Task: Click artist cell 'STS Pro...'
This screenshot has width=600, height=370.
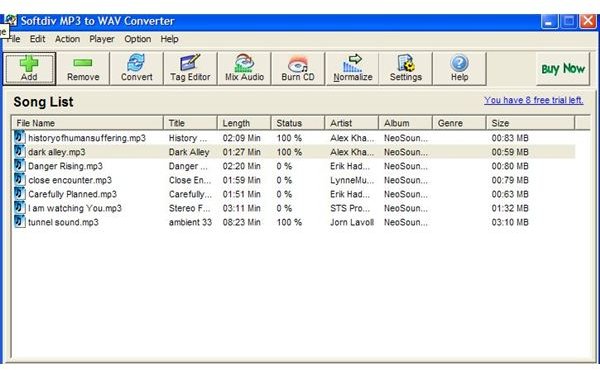Action: pyautogui.click(x=350, y=208)
